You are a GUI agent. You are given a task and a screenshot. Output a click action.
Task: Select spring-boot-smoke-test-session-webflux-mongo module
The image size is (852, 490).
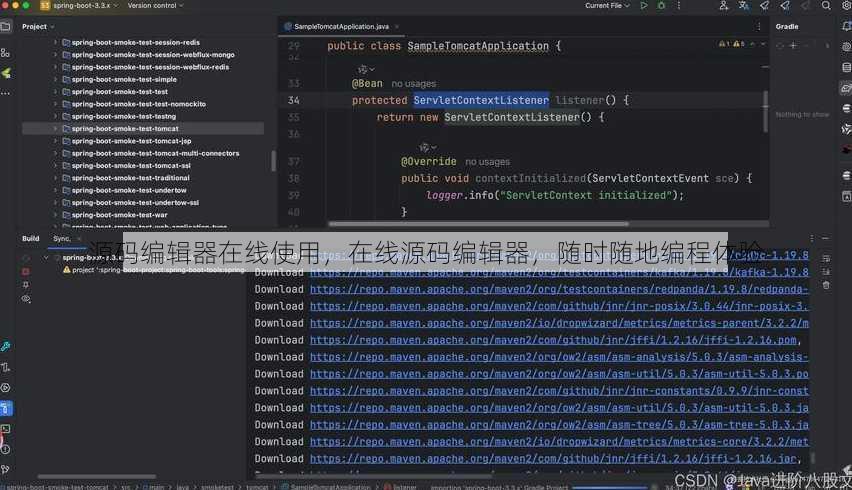point(153,55)
